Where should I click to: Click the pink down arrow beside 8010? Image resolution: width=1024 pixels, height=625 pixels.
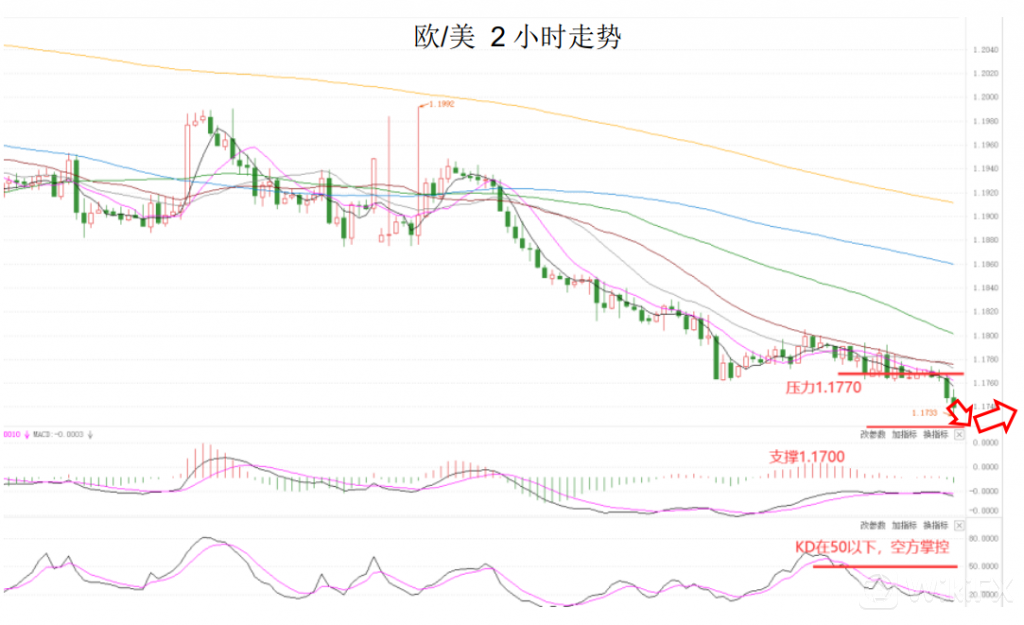[25, 435]
